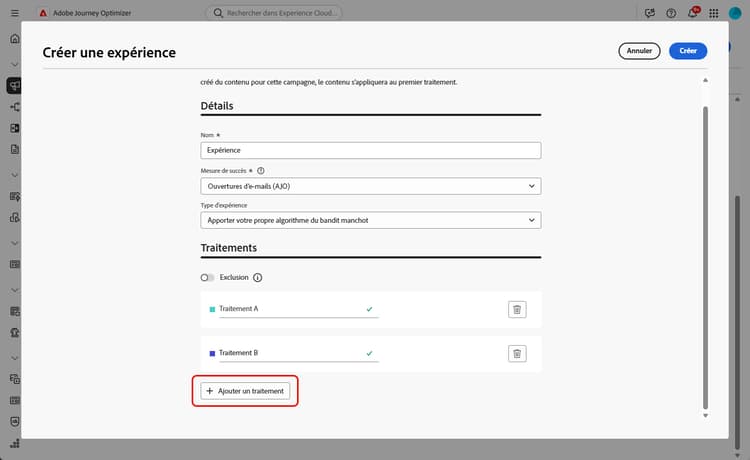Open the hamburger navigation menu
750x460 pixels.
[x=14, y=13]
